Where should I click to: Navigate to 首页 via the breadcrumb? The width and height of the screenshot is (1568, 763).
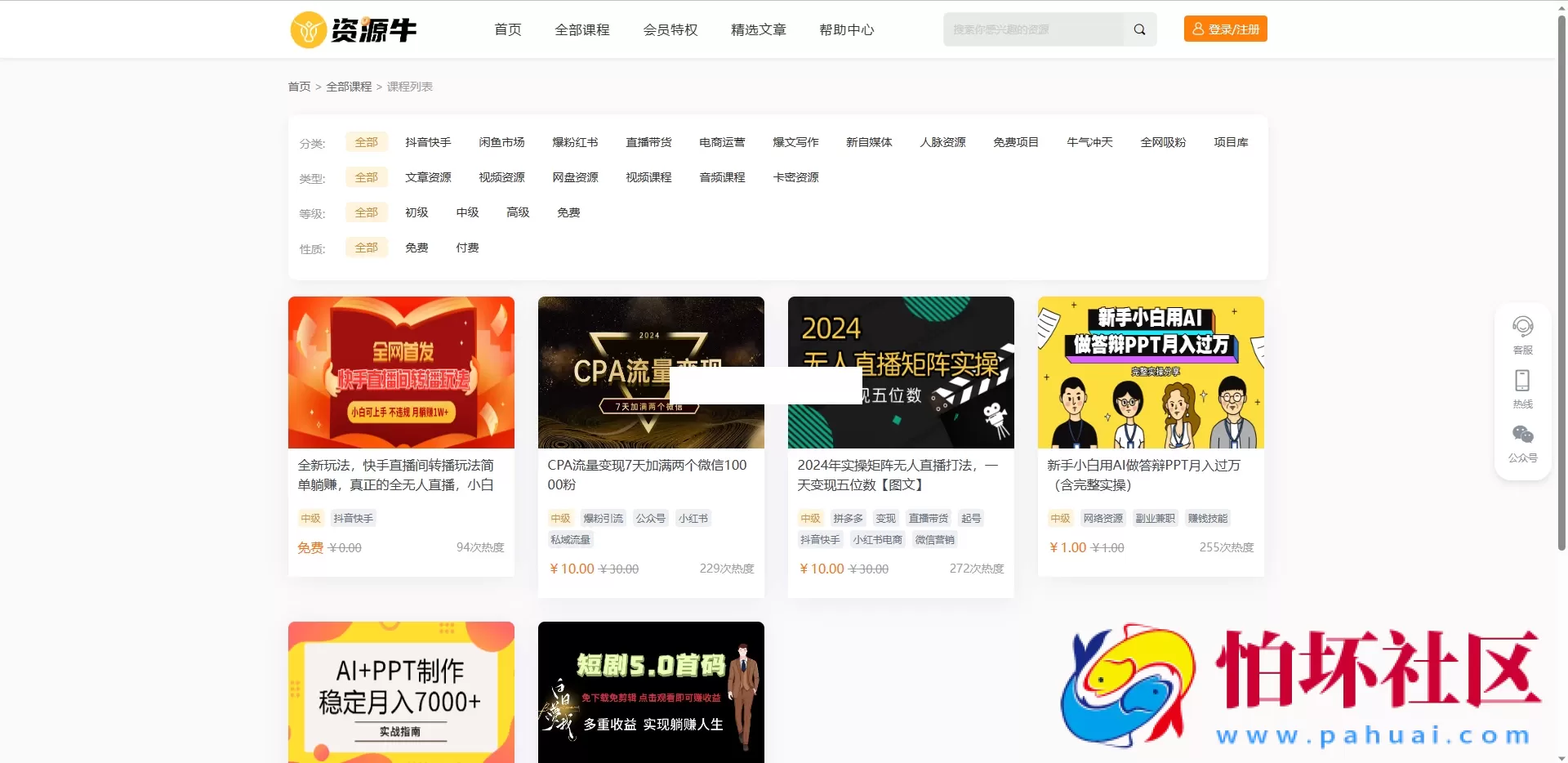[x=299, y=86]
